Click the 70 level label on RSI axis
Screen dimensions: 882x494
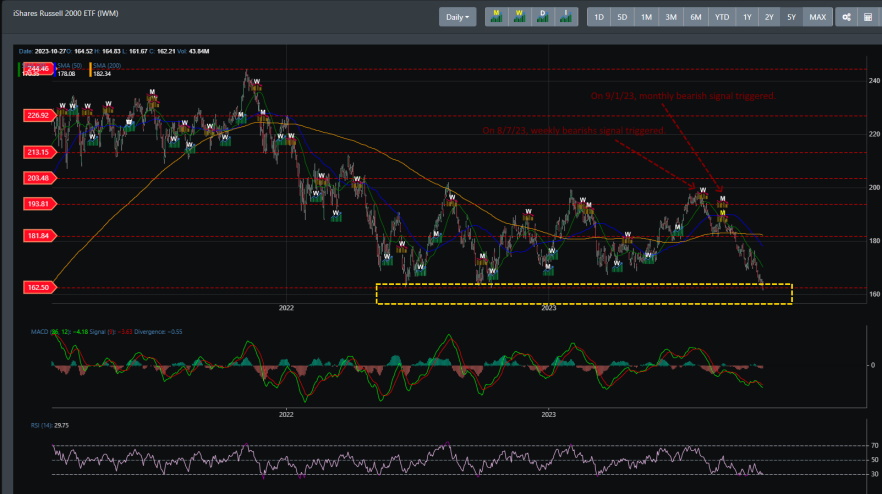coord(874,446)
